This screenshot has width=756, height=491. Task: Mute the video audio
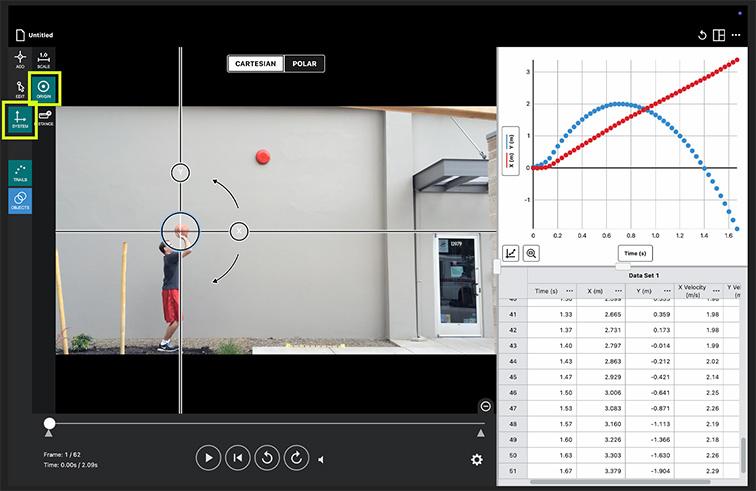[x=321, y=460]
